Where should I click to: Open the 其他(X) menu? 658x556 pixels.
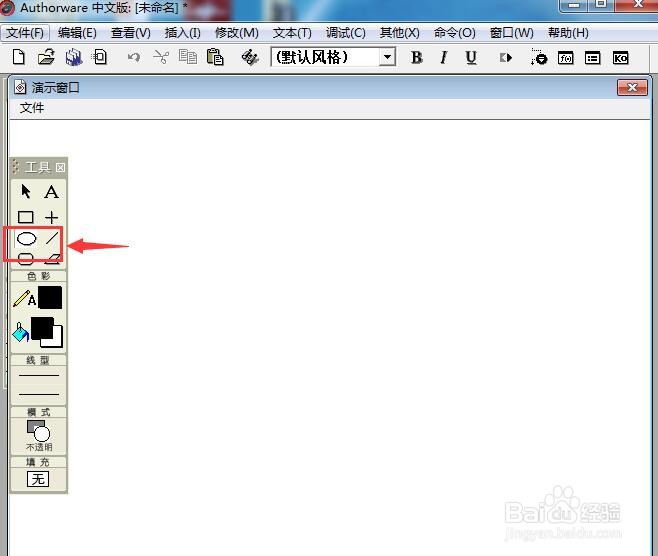click(x=400, y=33)
